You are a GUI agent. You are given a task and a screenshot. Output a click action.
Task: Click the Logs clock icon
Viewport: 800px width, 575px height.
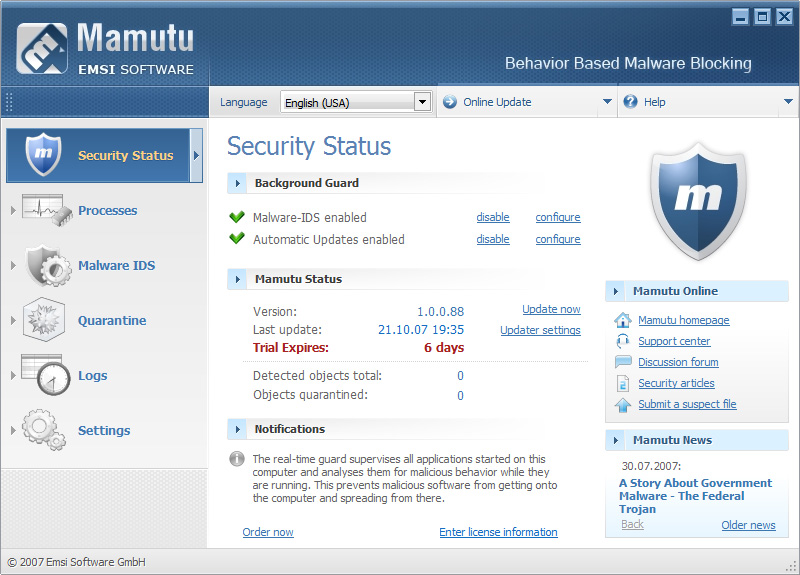pyautogui.click(x=46, y=375)
